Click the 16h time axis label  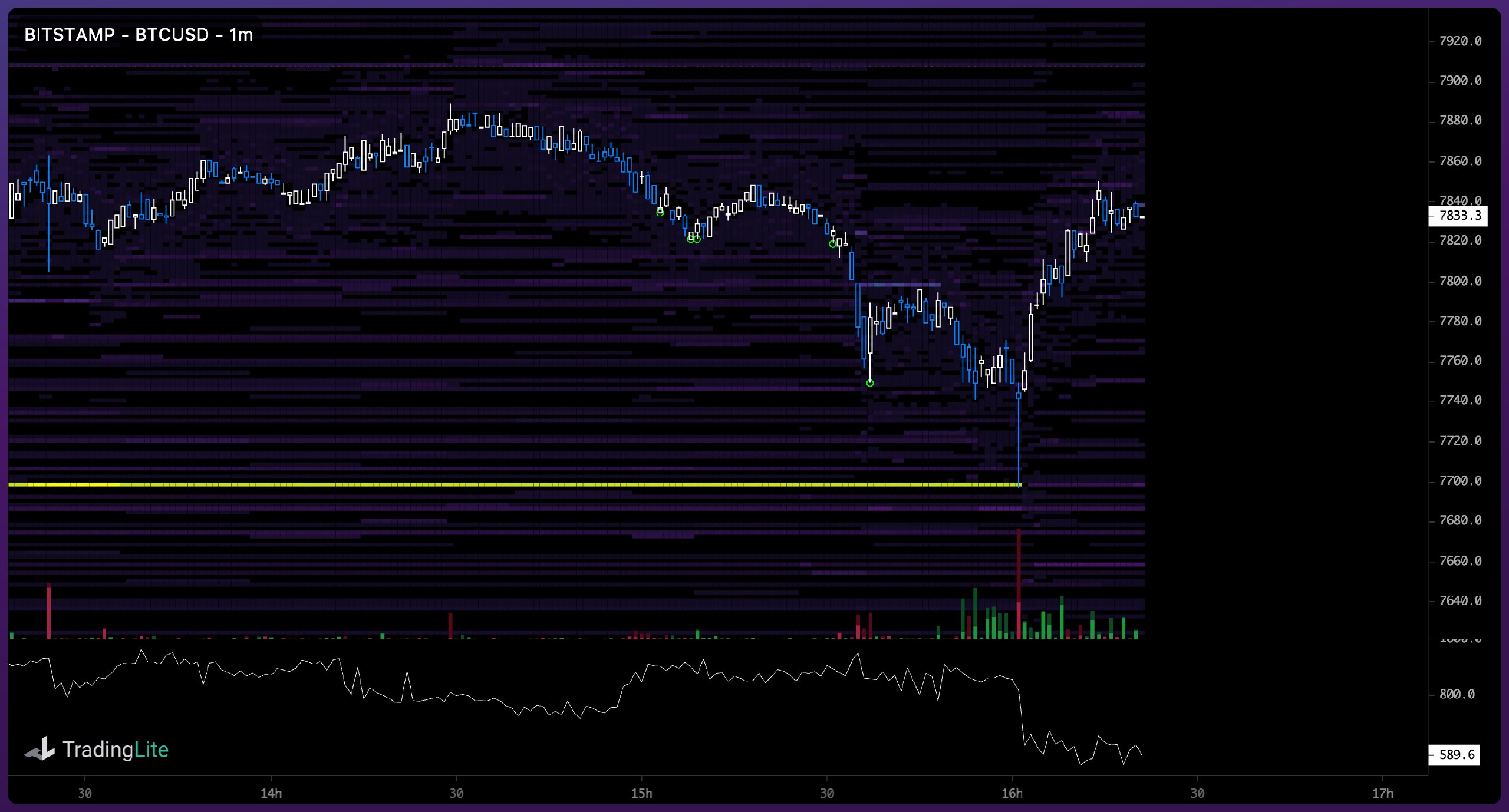pyautogui.click(x=1012, y=794)
